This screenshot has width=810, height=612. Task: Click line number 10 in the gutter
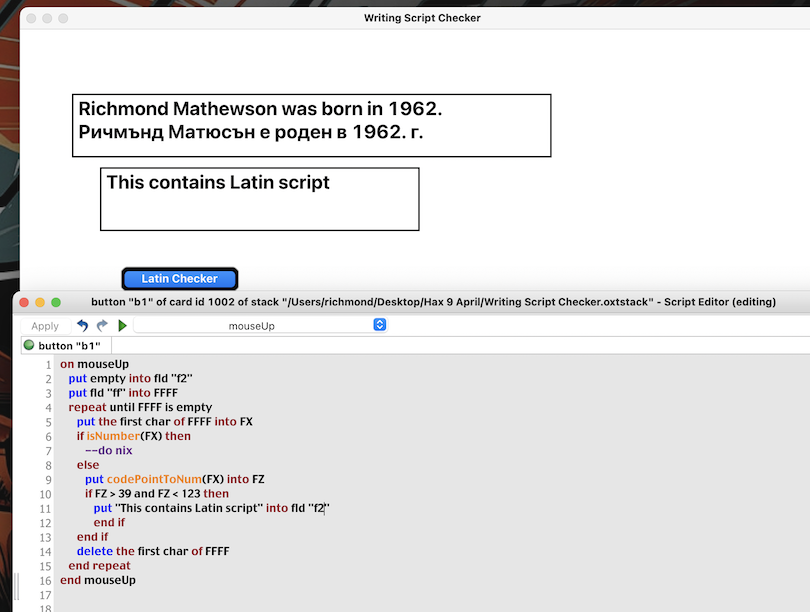tap(45, 495)
